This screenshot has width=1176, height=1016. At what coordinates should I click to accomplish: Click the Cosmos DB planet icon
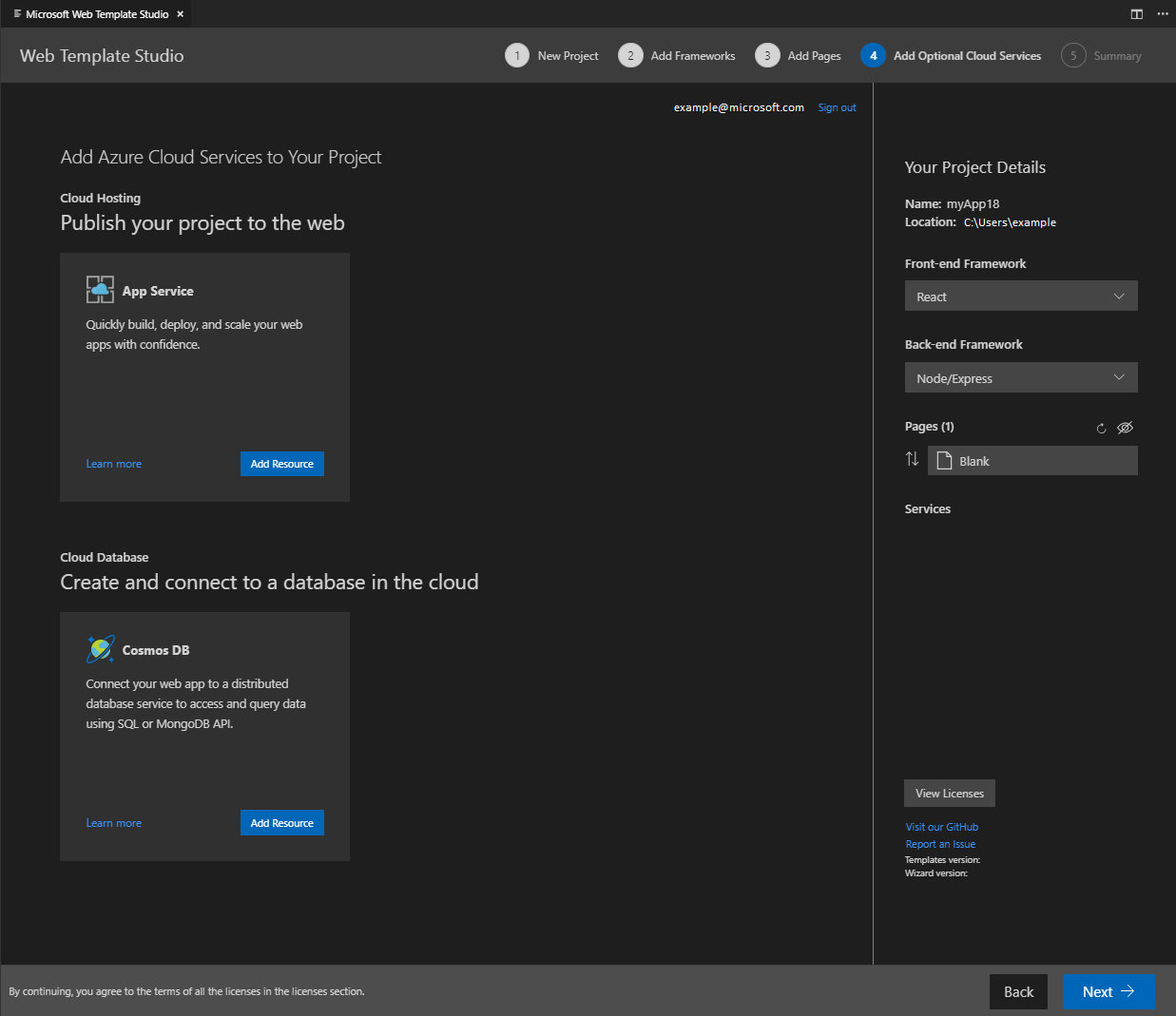[100, 649]
